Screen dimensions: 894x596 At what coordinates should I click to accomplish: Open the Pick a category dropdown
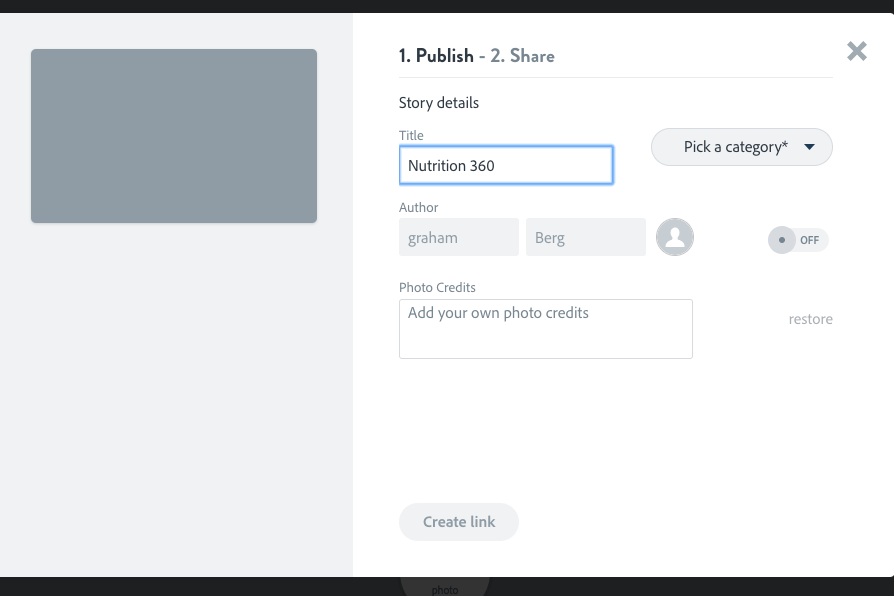(x=742, y=147)
